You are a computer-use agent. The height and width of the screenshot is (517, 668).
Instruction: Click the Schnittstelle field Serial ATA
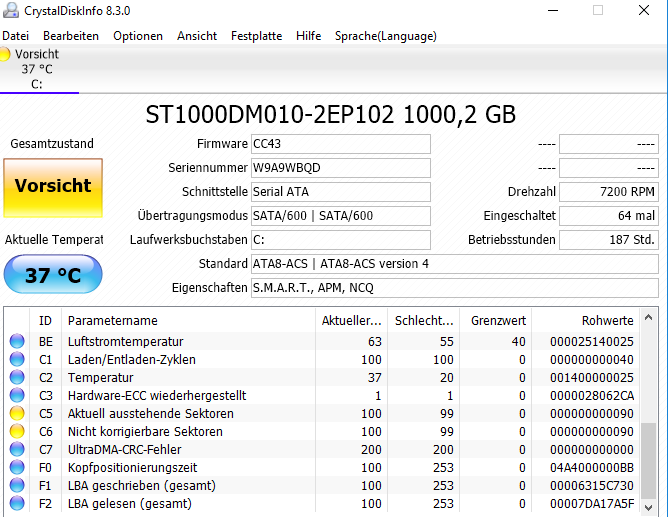341,192
